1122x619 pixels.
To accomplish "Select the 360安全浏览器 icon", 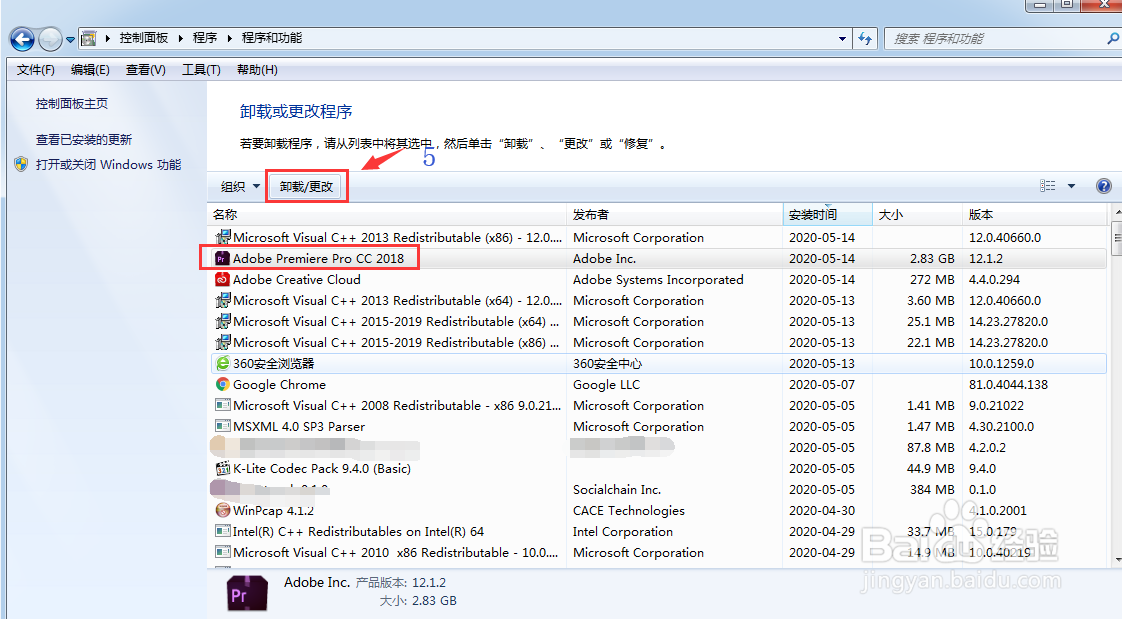I will (x=223, y=364).
